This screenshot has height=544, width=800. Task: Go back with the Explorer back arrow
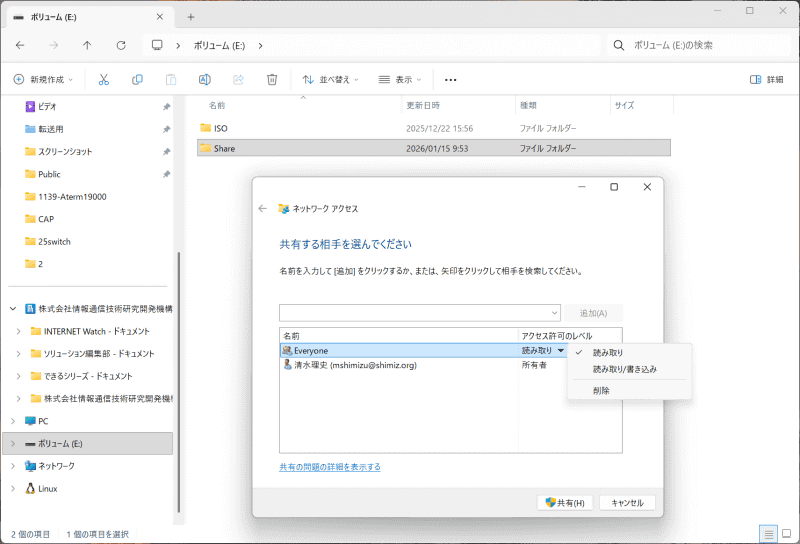pos(20,45)
